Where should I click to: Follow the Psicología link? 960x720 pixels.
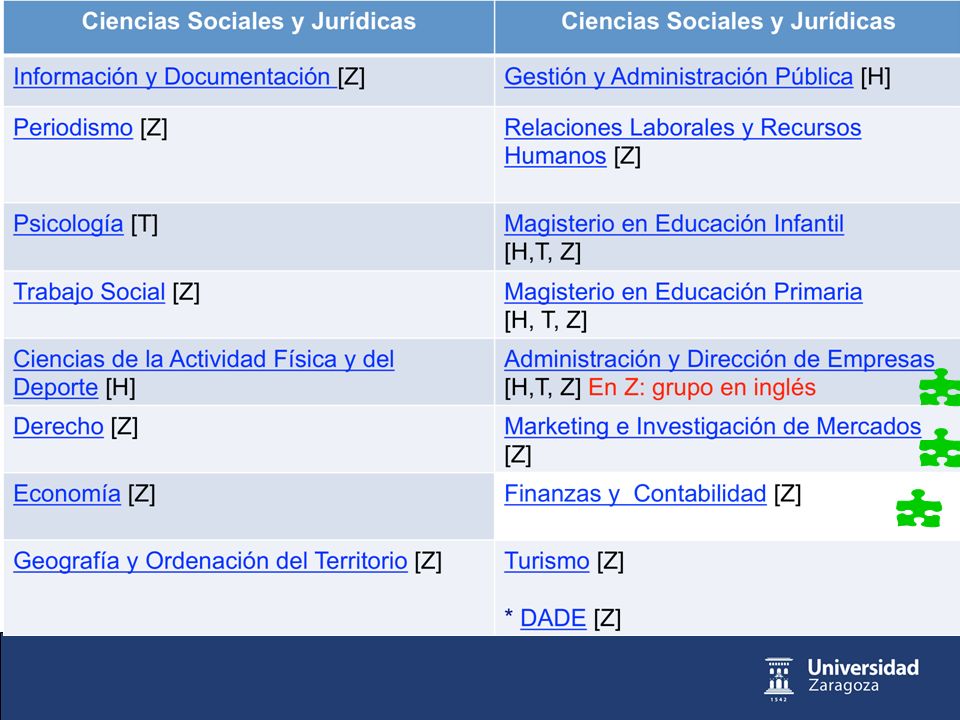[68, 224]
